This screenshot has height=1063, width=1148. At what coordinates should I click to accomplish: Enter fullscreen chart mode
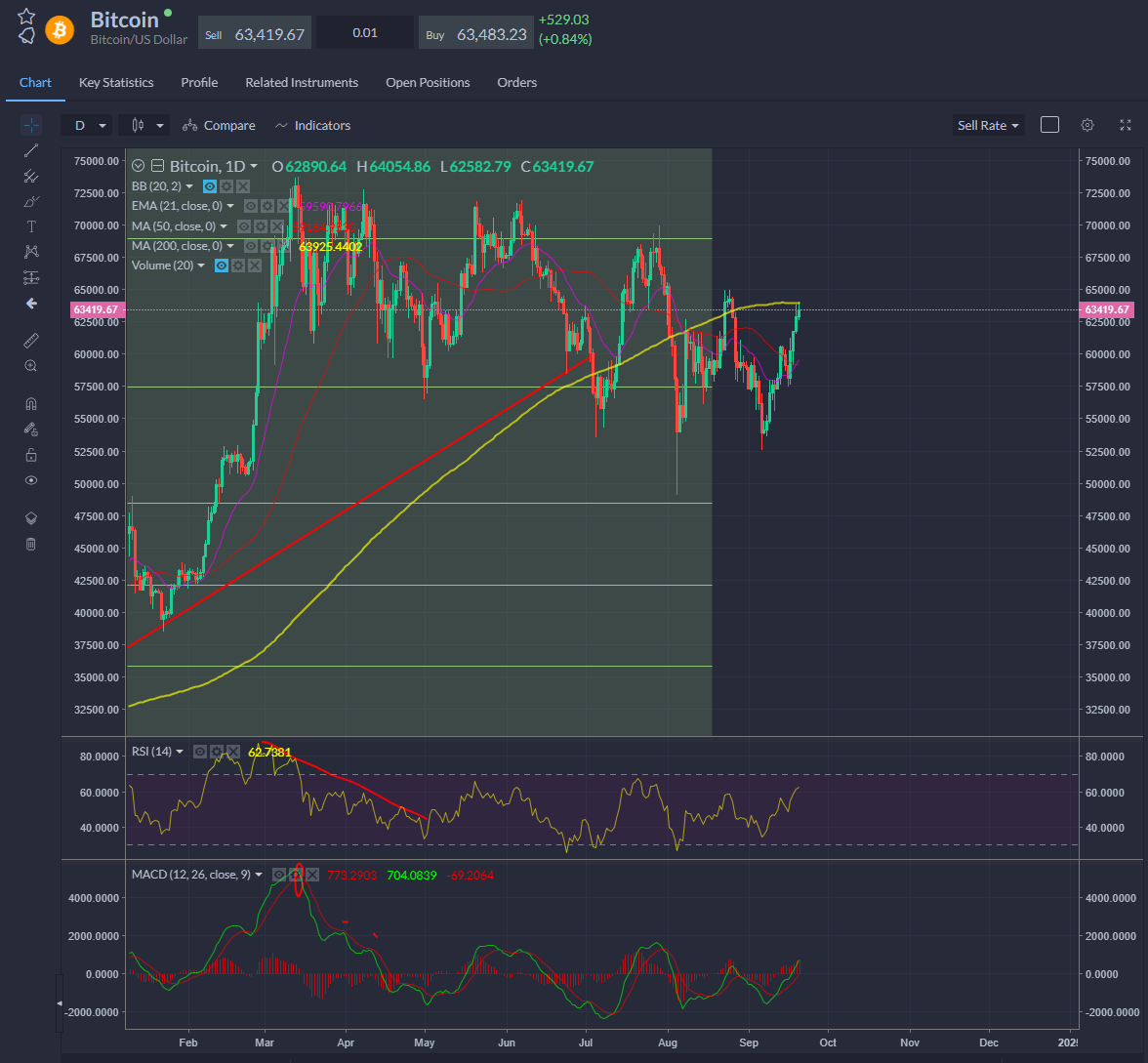1126,125
